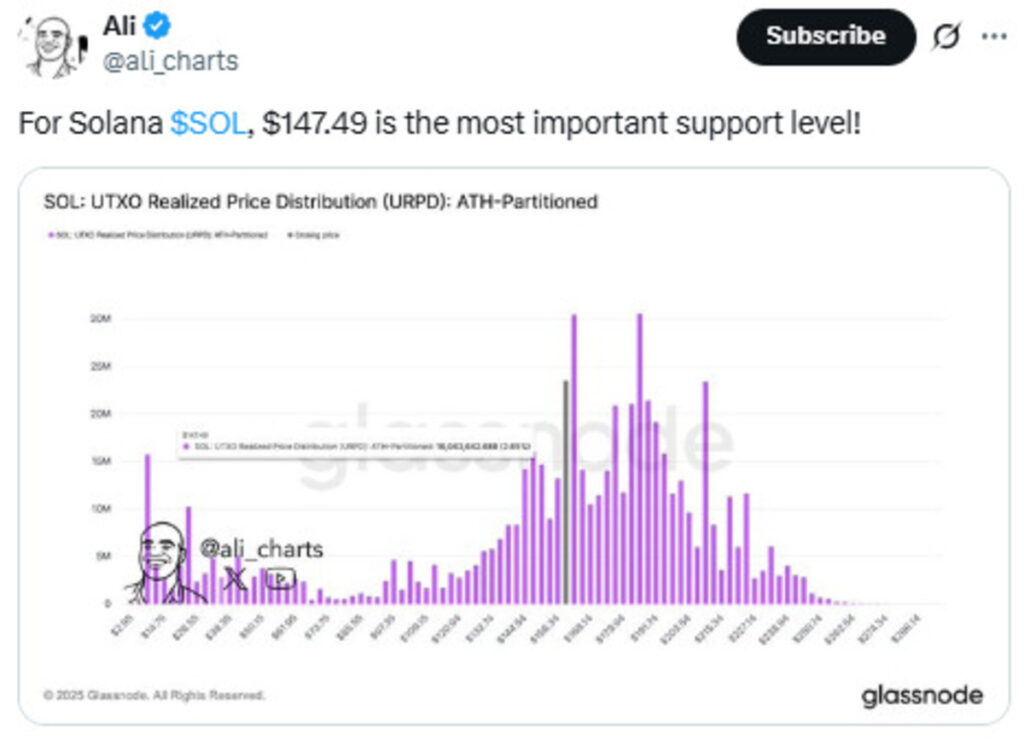Click the display name Ali
Screen dimensions: 1024x739
pyautogui.click(x=119, y=25)
